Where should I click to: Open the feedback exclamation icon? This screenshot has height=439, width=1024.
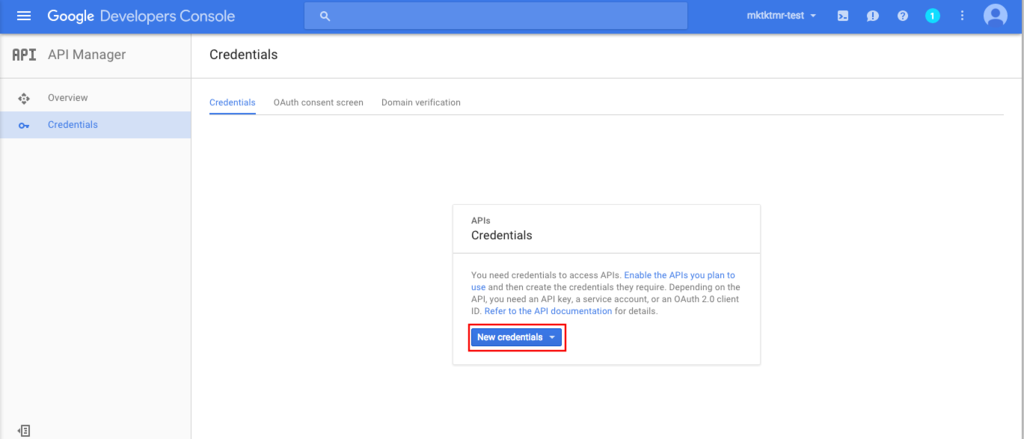click(x=872, y=16)
